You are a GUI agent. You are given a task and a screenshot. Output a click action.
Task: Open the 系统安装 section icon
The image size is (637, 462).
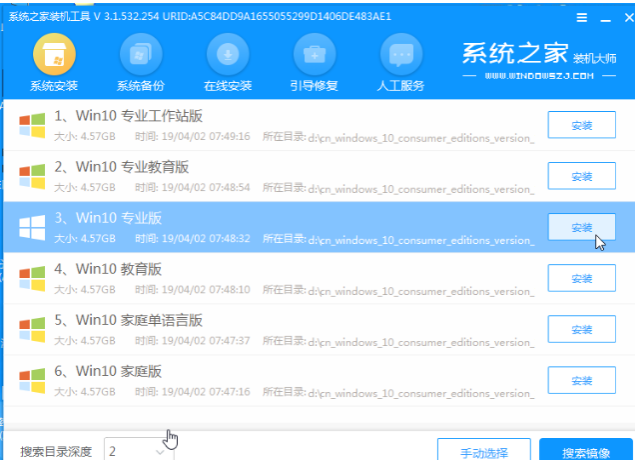pos(54,54)
